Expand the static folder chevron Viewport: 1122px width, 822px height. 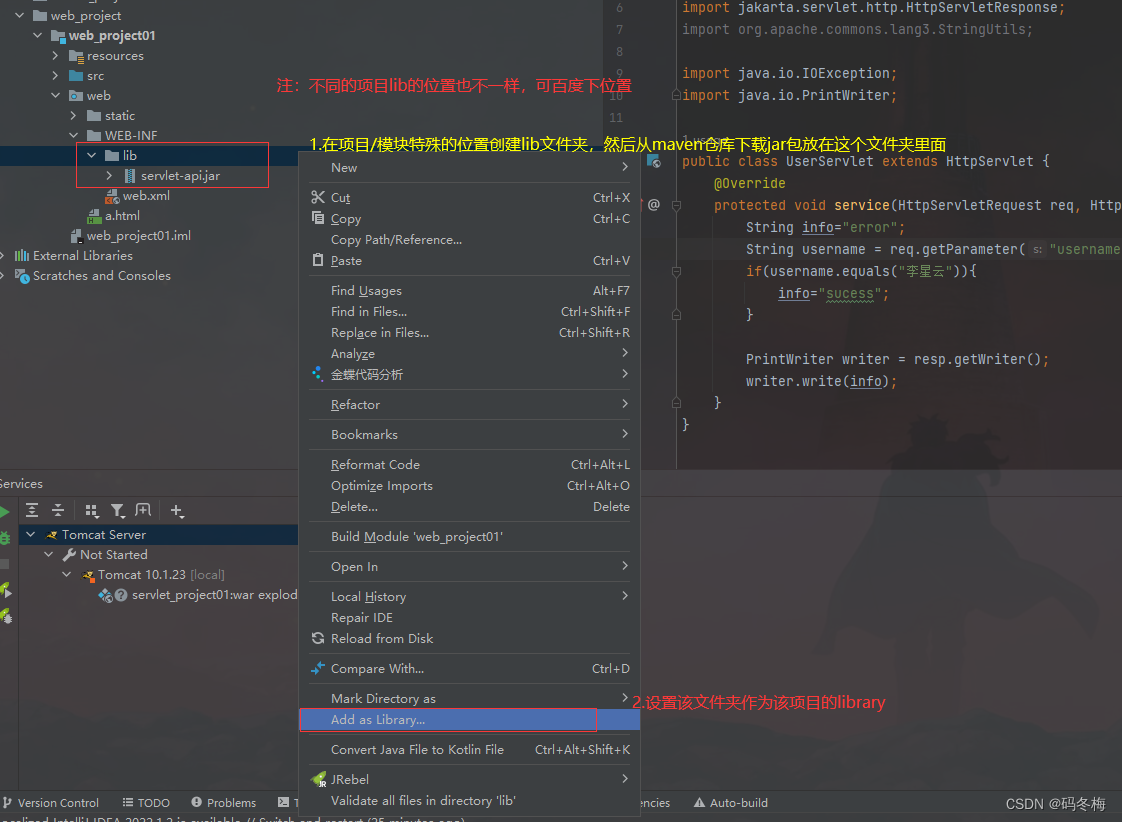coord(73,115)
